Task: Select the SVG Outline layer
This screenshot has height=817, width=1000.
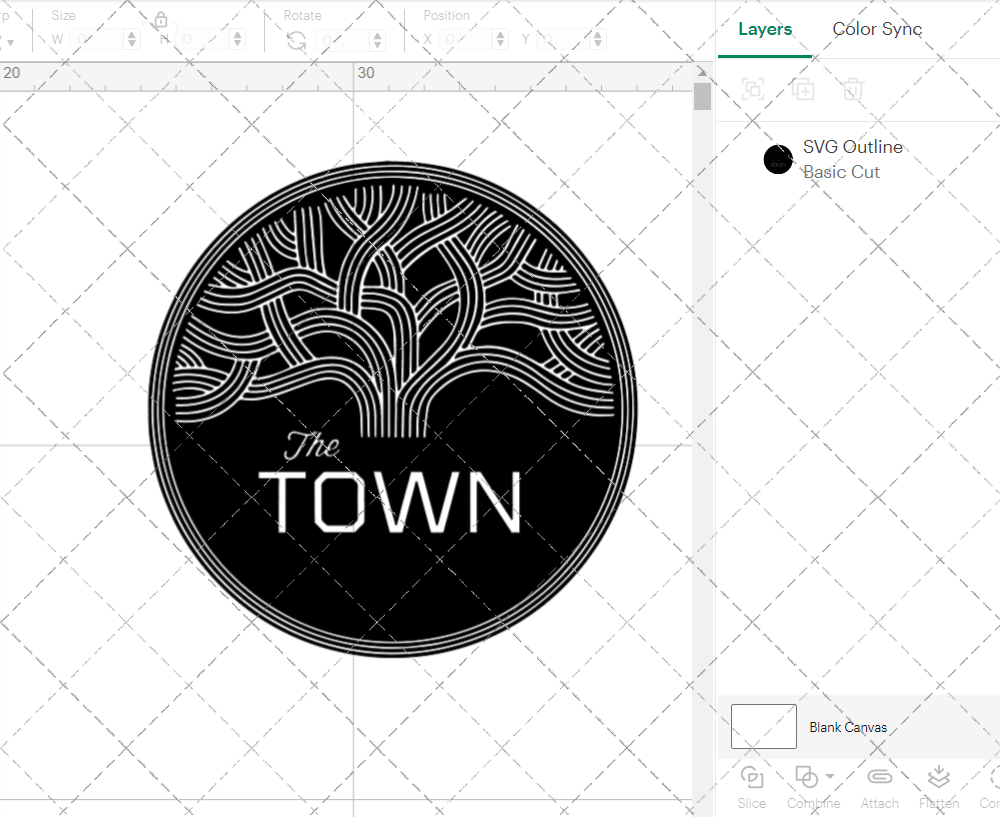Action: click(x=852, y=159)
